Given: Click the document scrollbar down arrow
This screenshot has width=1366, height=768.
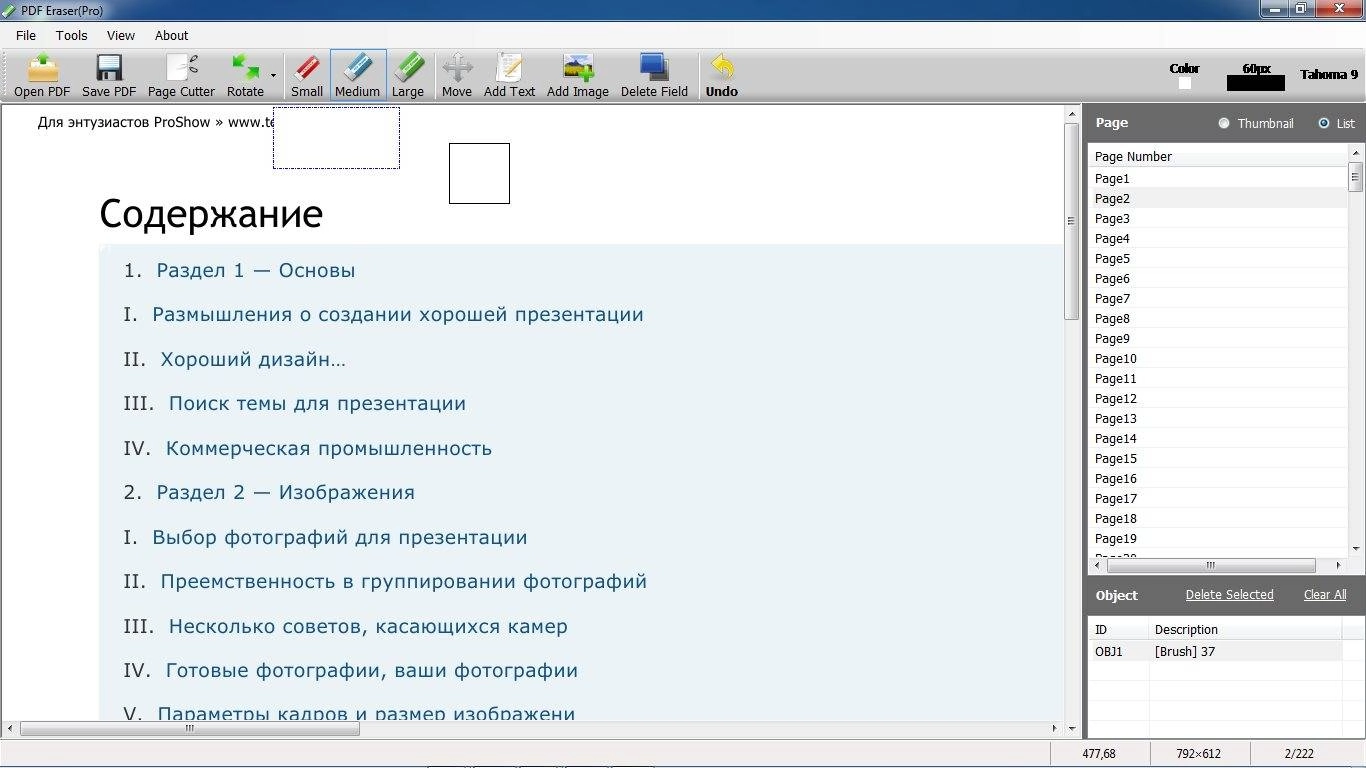Looking at the screenshot, I should click(1071, 729).
